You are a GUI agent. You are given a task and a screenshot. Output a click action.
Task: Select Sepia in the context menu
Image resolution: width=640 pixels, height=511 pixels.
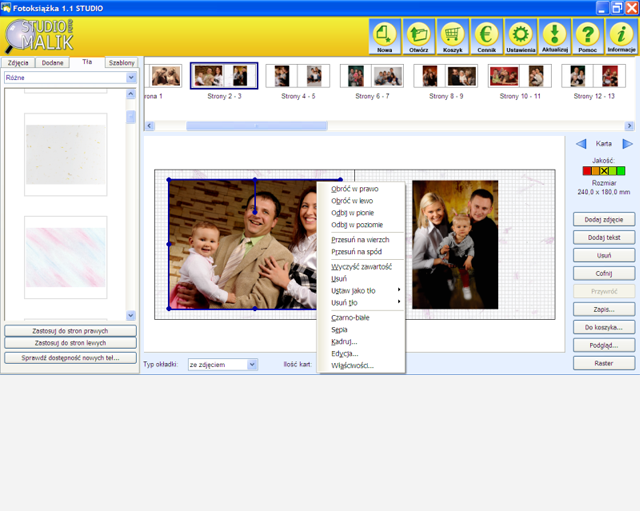pyautogui.click(x=340, y=329)
